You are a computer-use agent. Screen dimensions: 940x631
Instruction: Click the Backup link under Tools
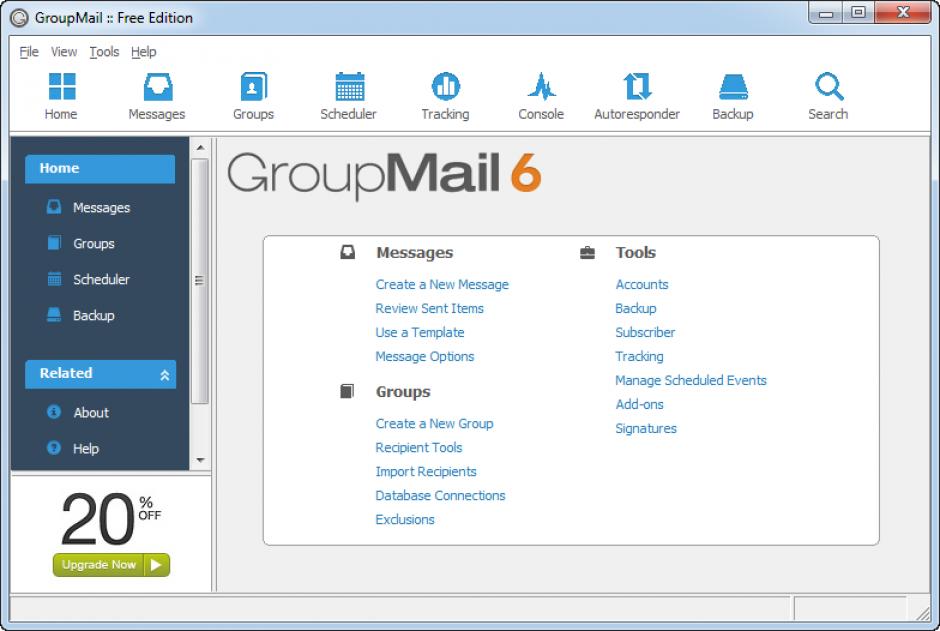click(x=636, y=309)
